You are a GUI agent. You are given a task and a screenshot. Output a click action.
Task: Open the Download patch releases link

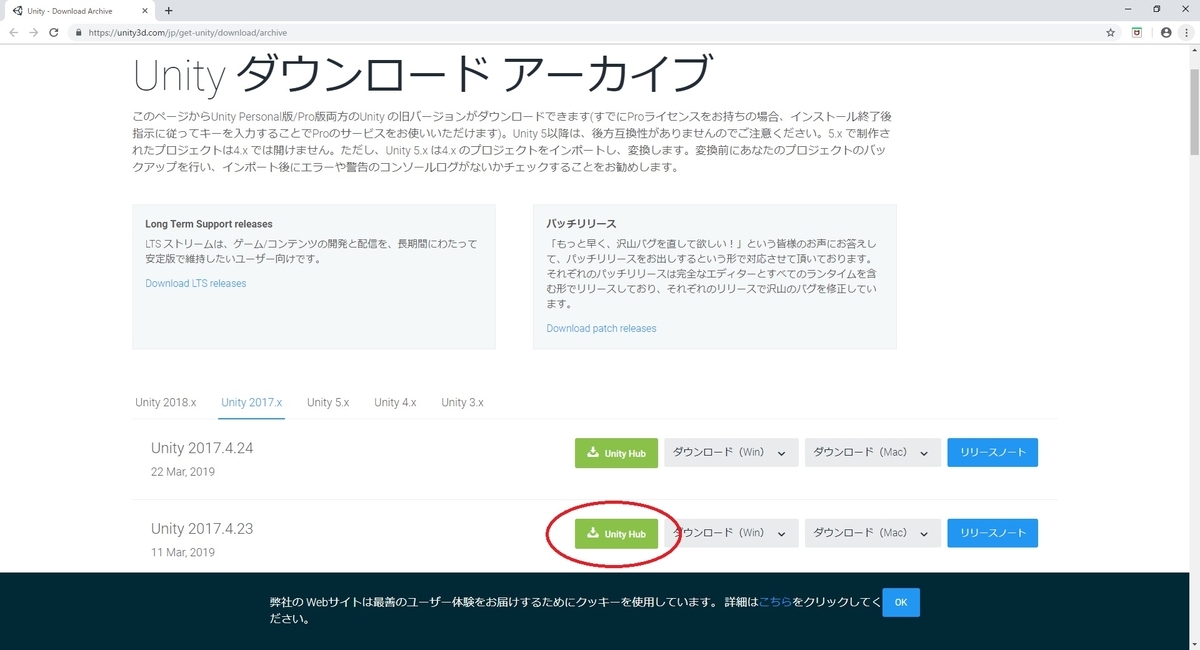coord(601,328)
